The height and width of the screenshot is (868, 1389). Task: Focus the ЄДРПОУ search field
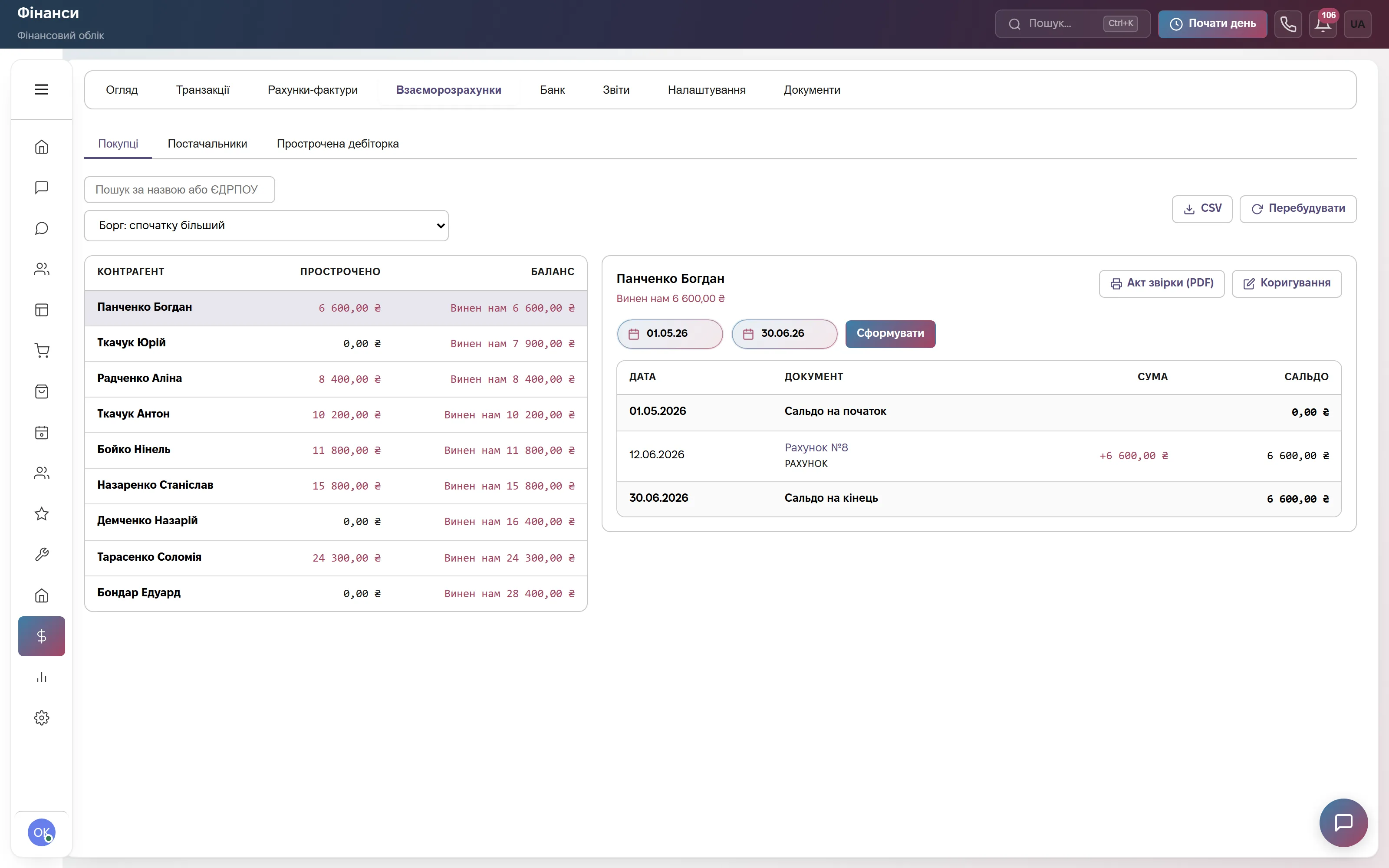(x=180, y=190)
